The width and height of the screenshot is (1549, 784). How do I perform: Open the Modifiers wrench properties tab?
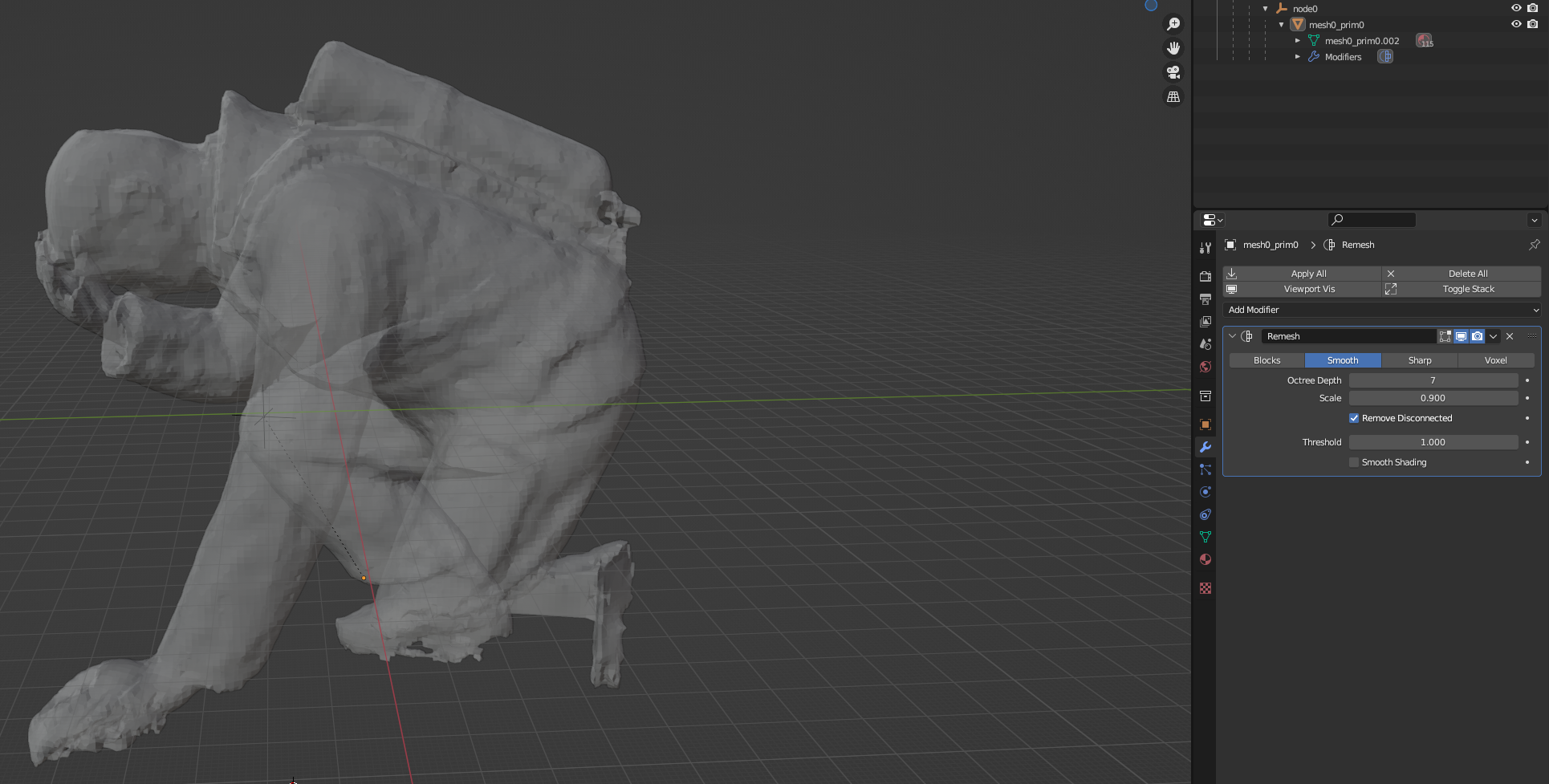(1205, 447)
